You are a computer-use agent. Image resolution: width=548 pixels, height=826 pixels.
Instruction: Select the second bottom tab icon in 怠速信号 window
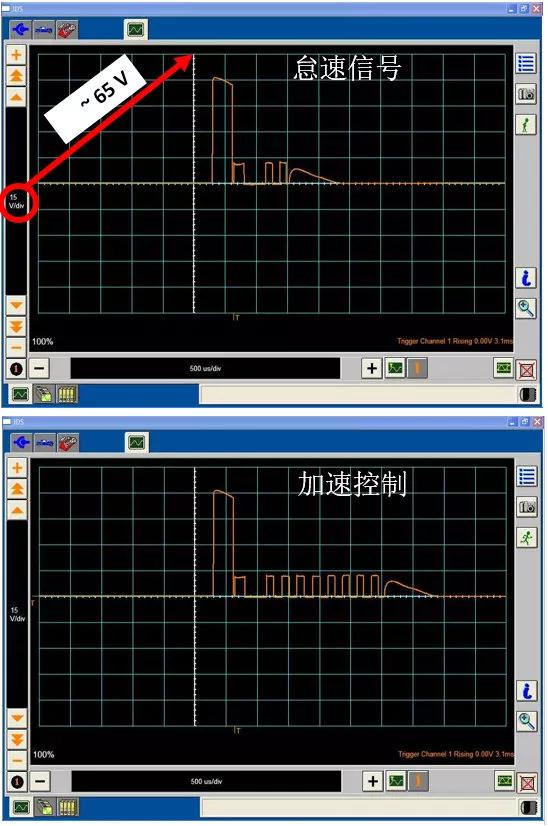43,394
